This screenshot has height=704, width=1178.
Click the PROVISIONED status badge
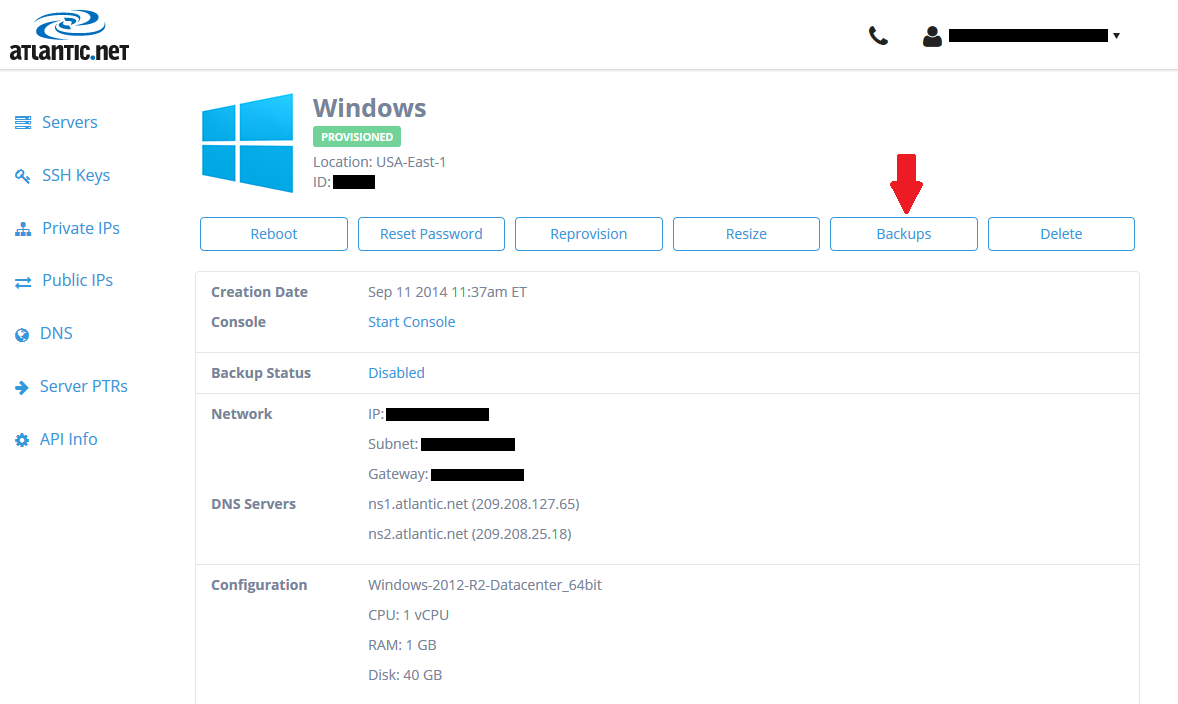[x=357, y=137]
